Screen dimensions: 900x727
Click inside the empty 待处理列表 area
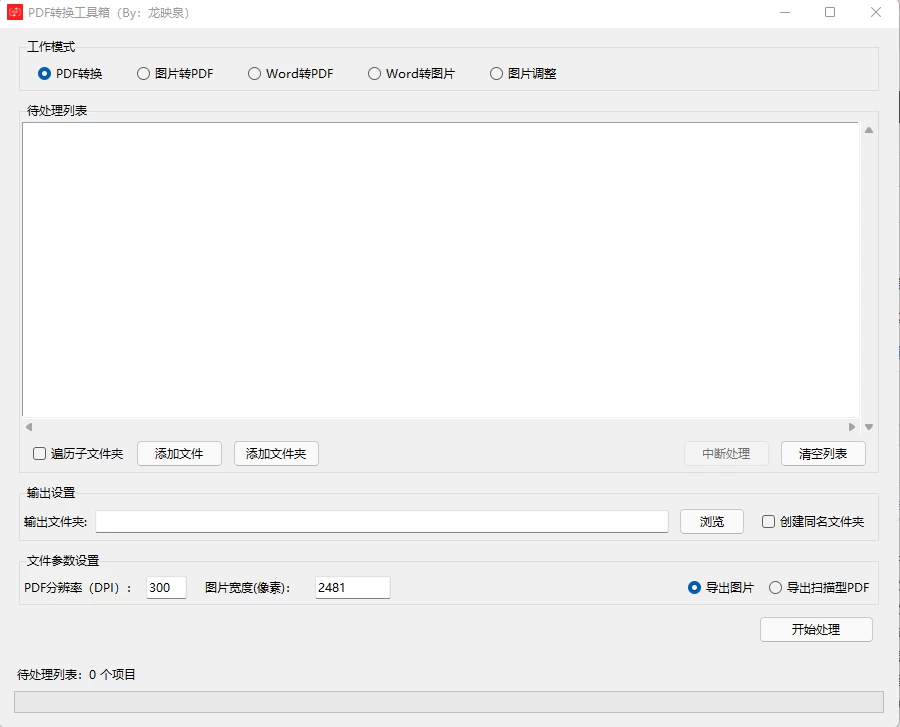pyautogui.click(x=440, y=270)
